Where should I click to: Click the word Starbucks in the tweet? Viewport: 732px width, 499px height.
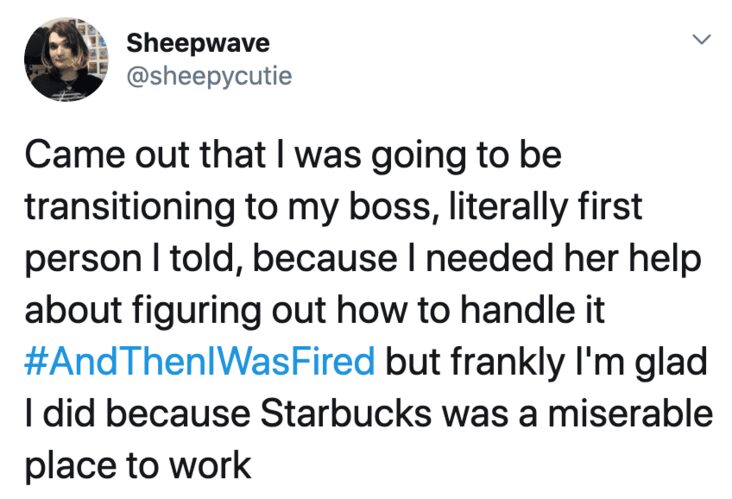point(345,413)
